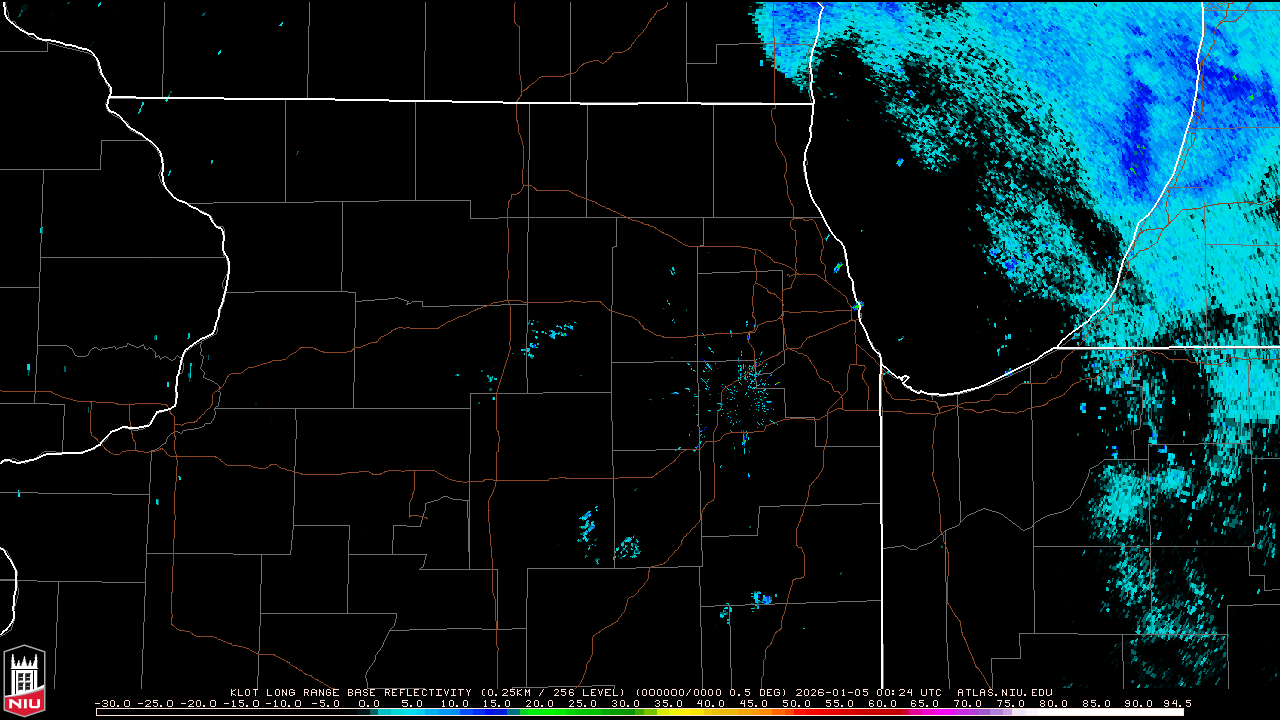The height and width of the screenshot is (720, 1280).
Task: Click the "50.0" scale label
Action: 796,703
